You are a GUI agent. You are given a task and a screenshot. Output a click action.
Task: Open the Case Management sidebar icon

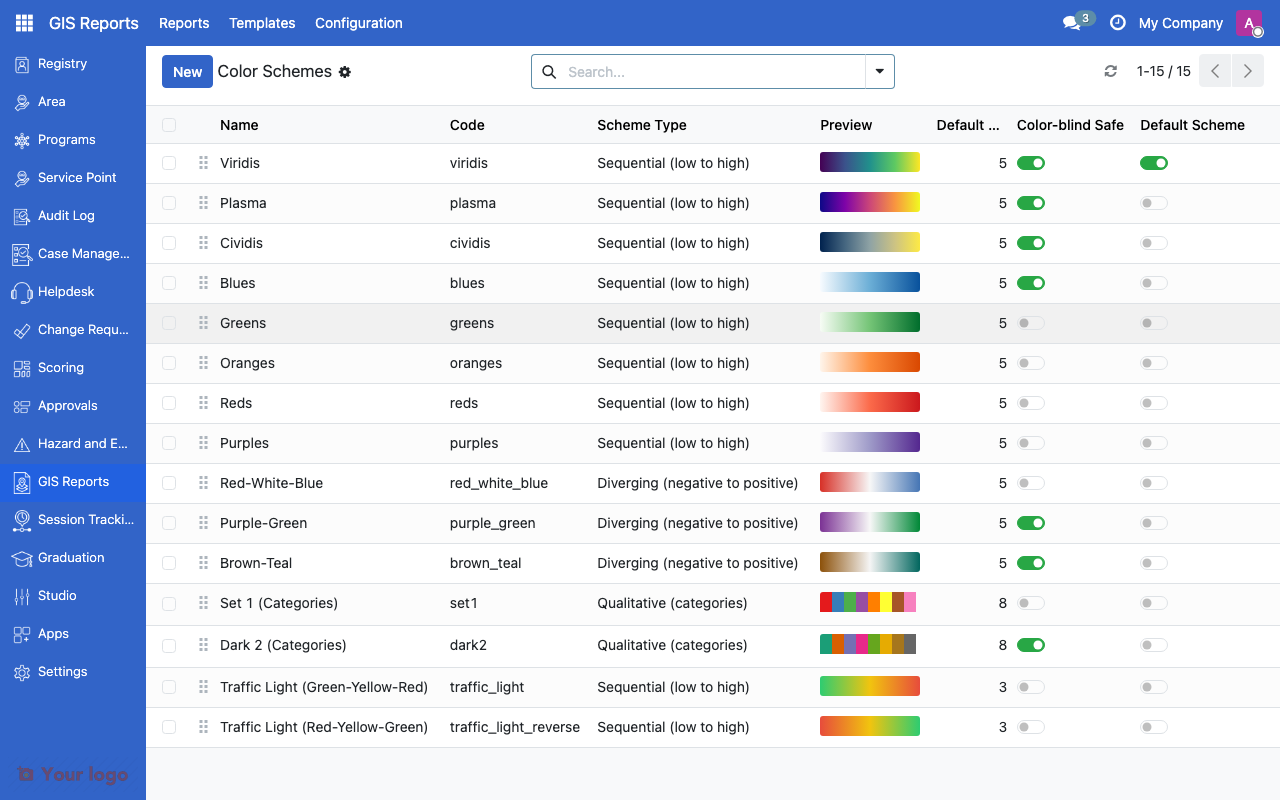tap(22, 254)
